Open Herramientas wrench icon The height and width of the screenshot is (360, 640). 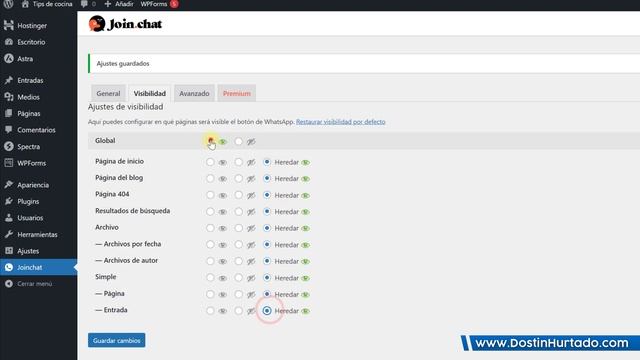tap(9, 234)
